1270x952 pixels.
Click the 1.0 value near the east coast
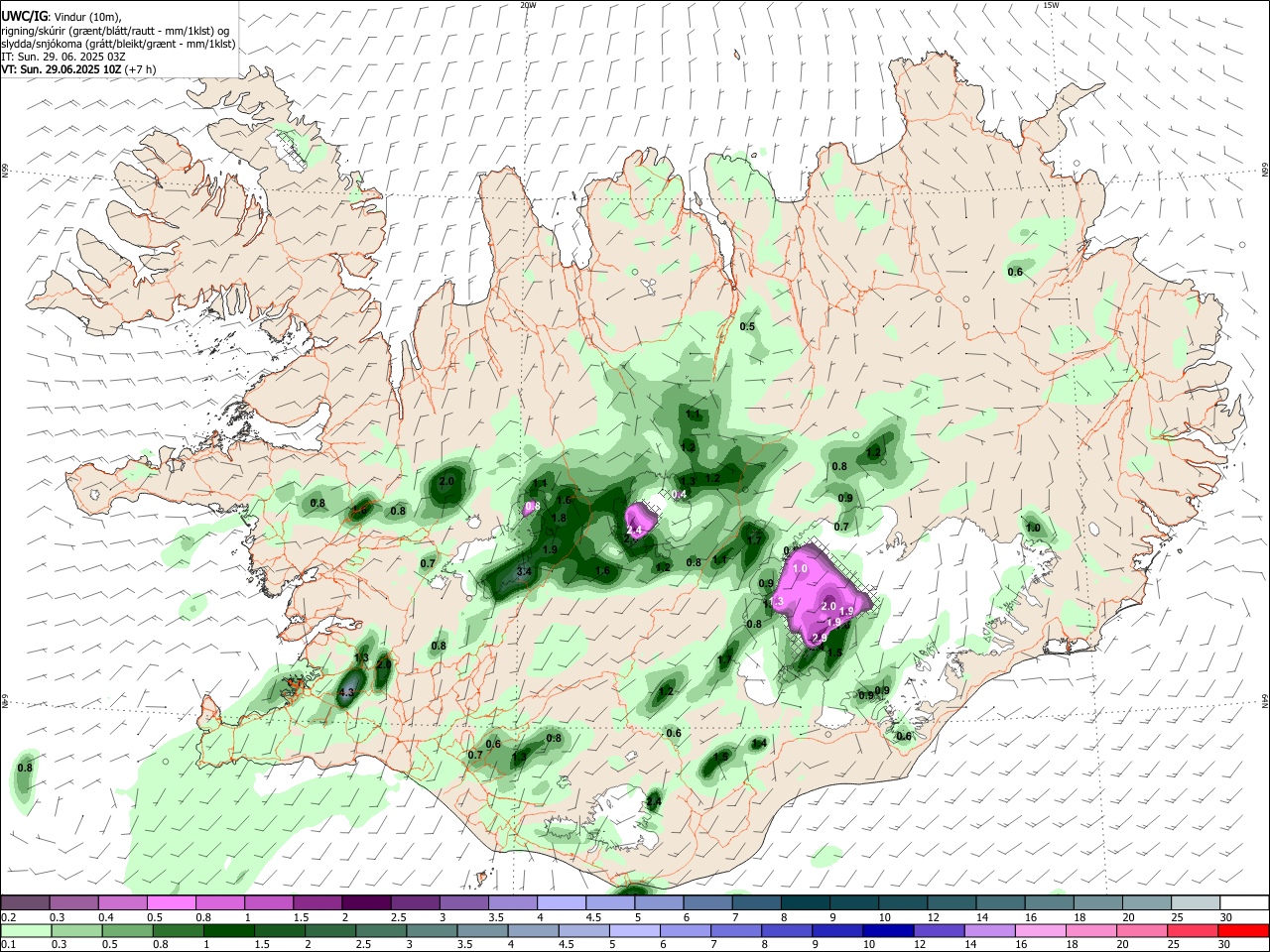1033,528
